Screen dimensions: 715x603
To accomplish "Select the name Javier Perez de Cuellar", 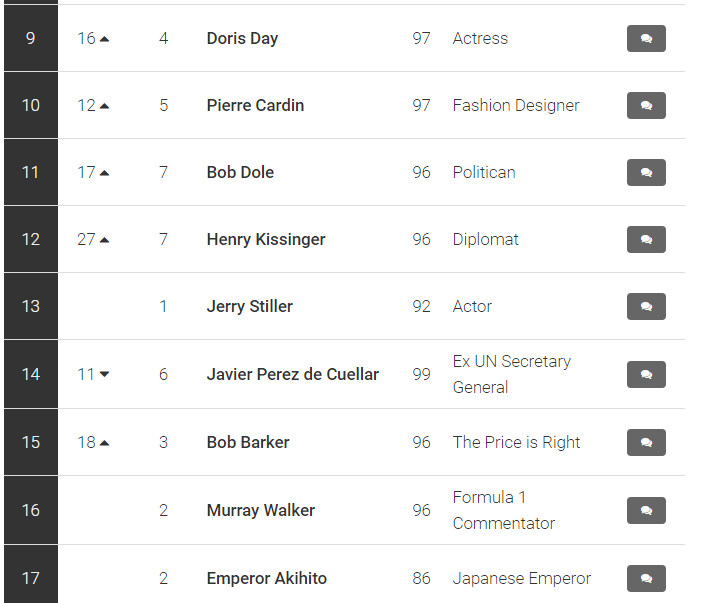I will 293,374.
